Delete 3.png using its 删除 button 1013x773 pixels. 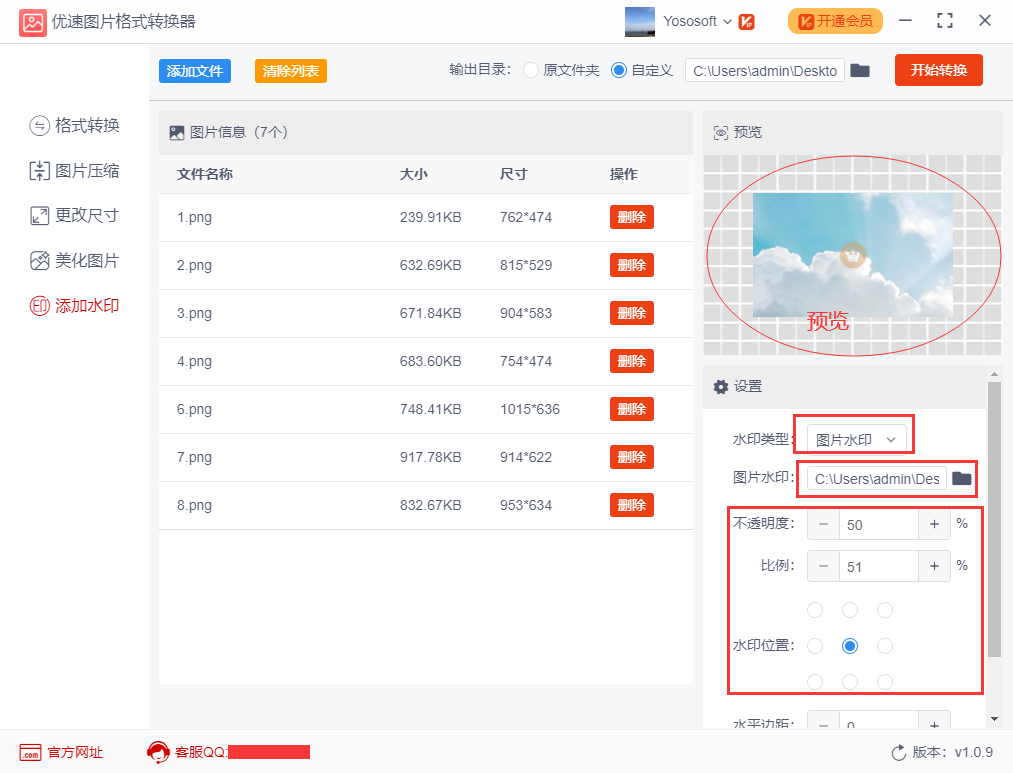coord(630,312)
